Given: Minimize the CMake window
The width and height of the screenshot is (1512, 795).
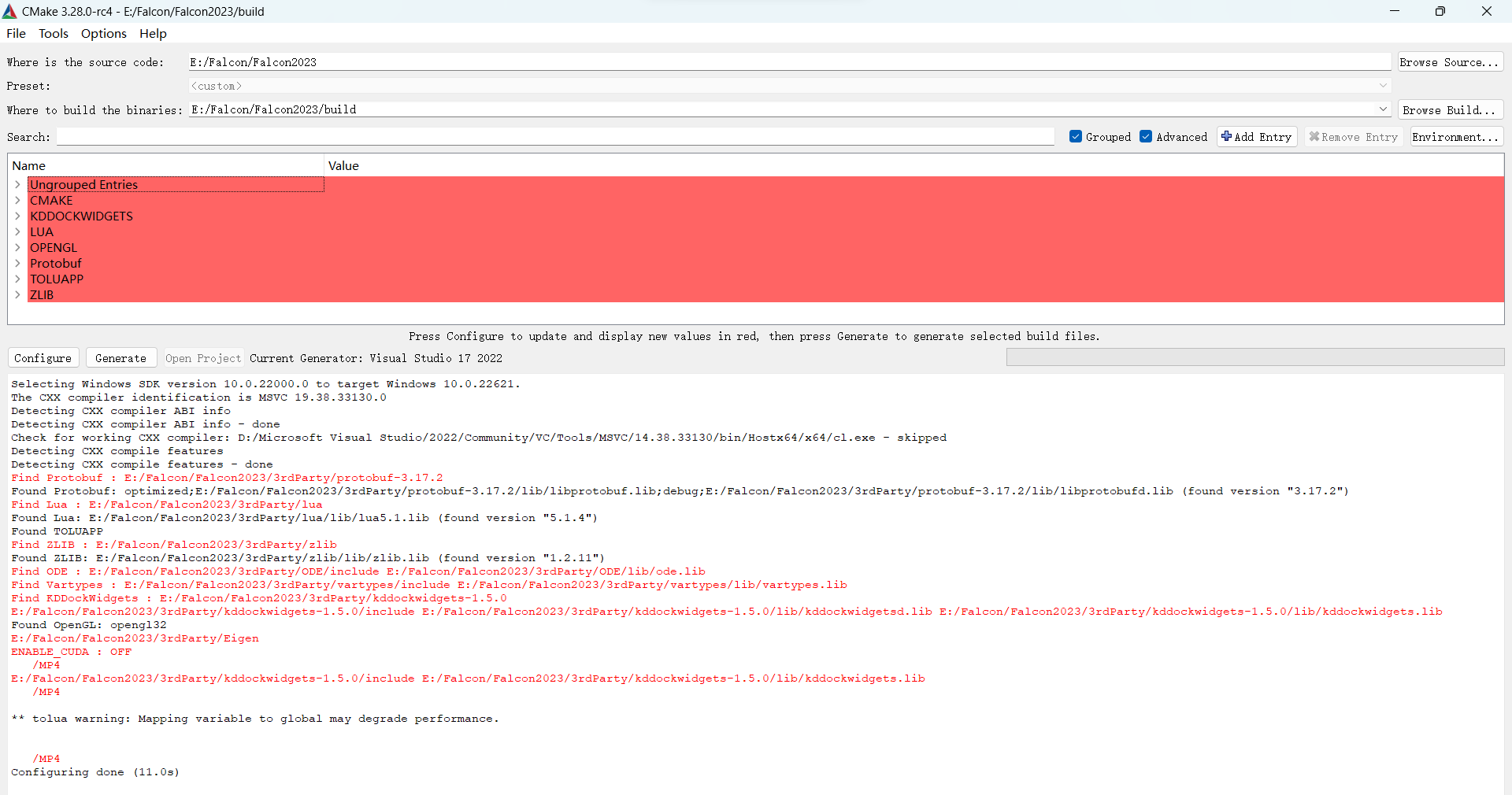Looking at the screenshot, I should pos(1394,11).
